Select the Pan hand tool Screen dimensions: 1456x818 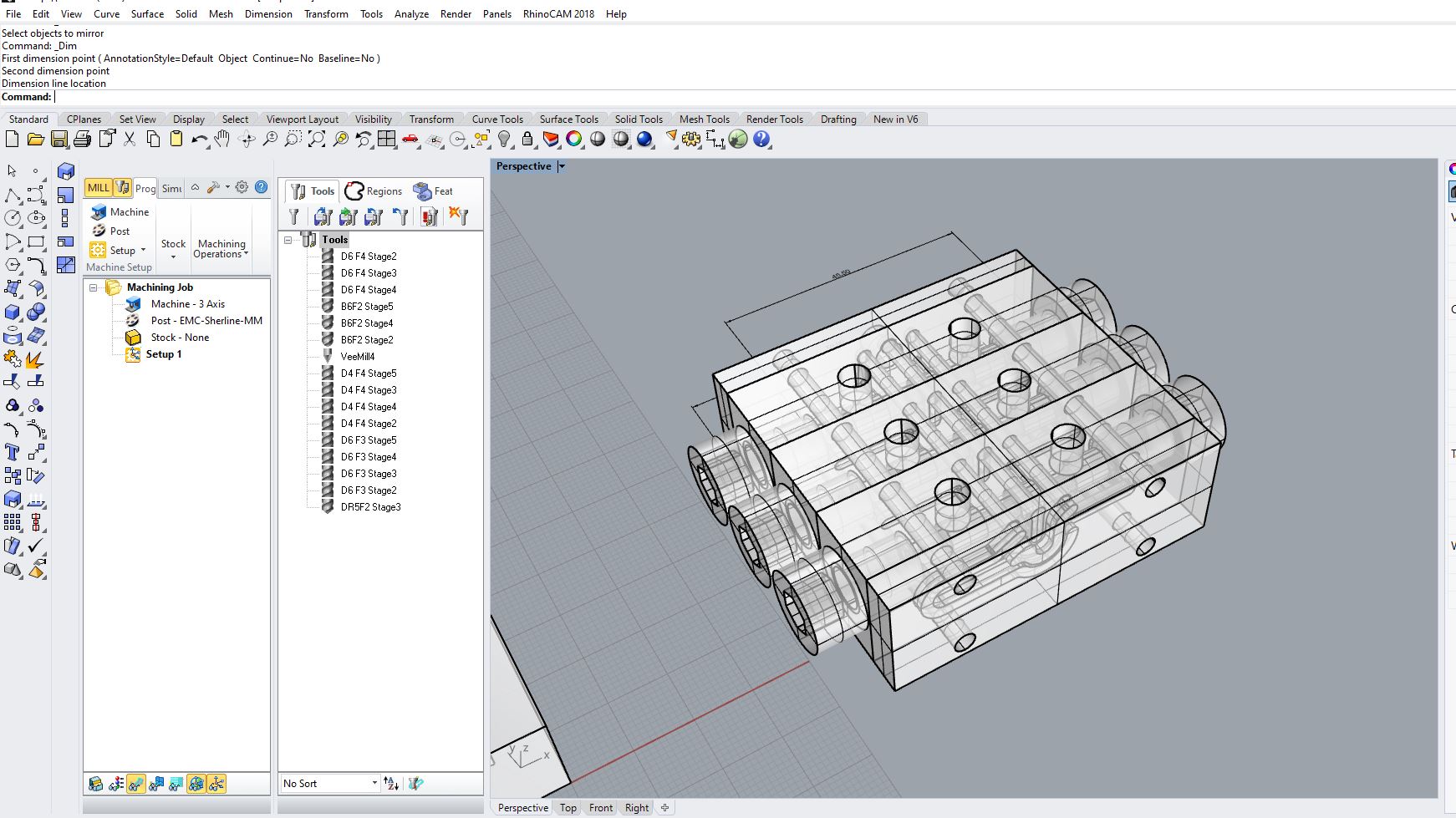tap(221, 140)
